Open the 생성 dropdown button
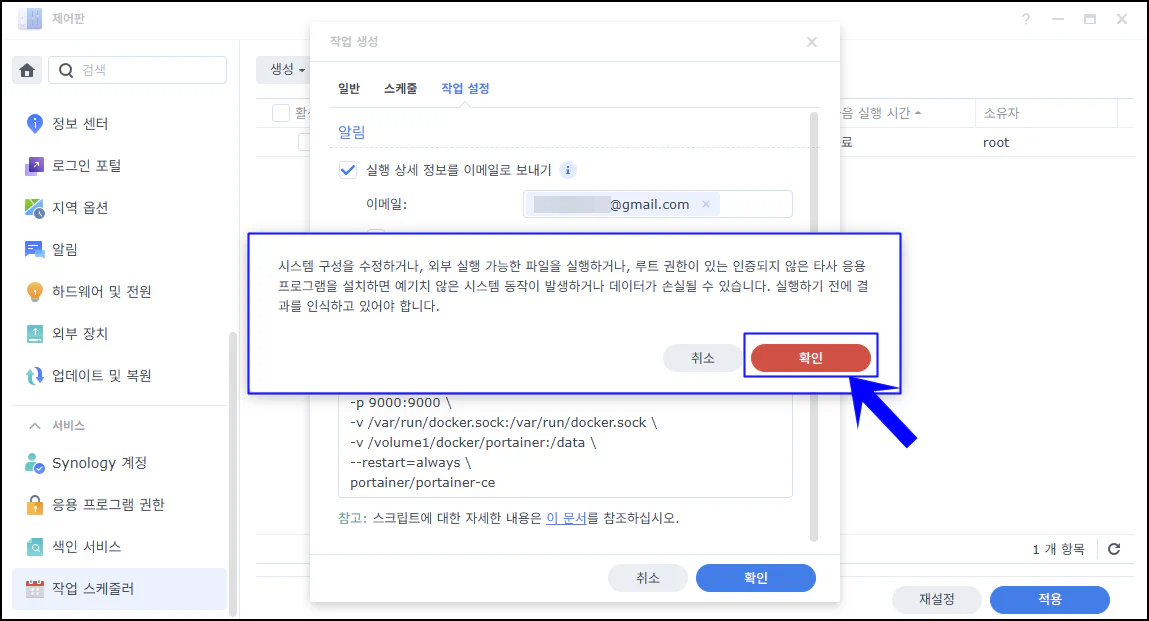This screenshot has width=1149, height=621. tap(285, 70)
